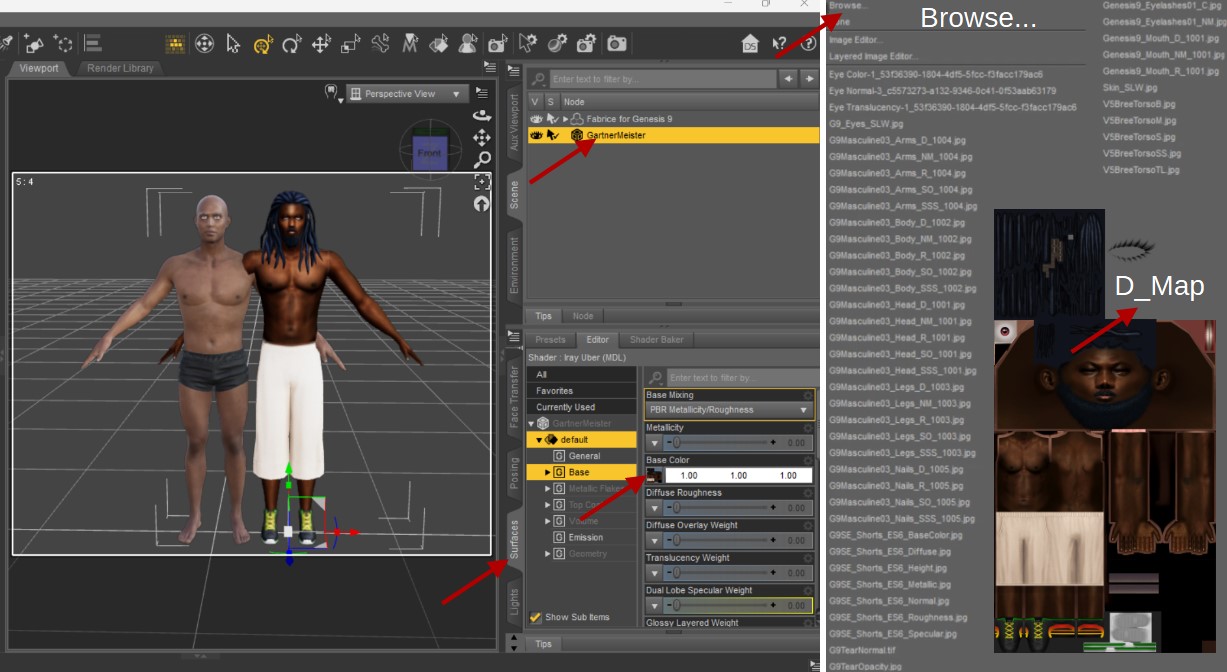
Task: Switch to the Render Library tab
Action: [120, 68]
